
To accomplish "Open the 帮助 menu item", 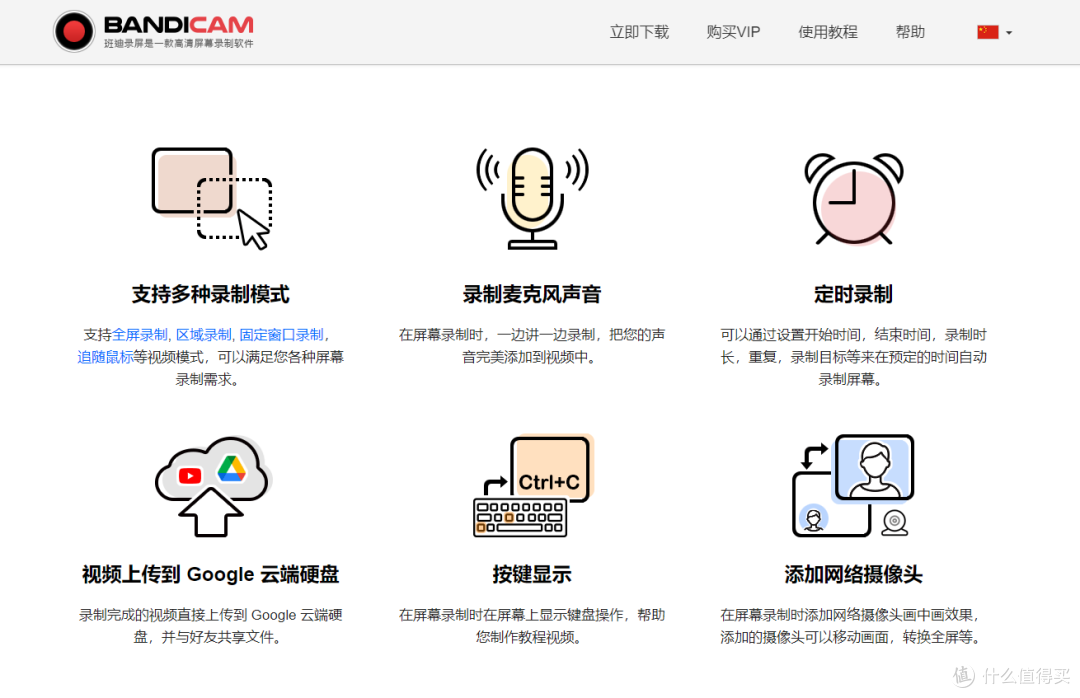I will 910,32.
